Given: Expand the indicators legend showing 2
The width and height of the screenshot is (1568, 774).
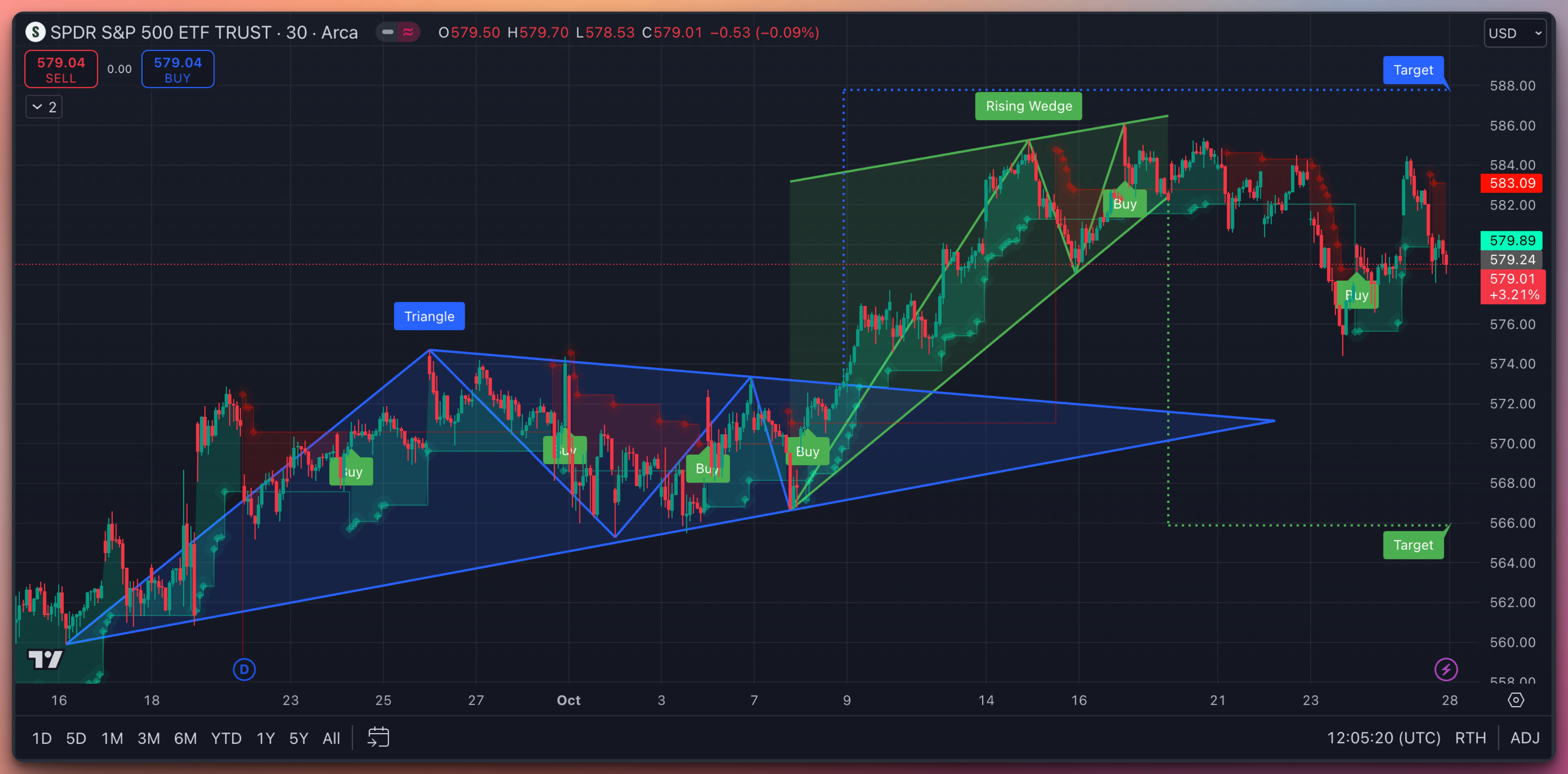Looking at the screenshot, I should (x=44, y=107).
